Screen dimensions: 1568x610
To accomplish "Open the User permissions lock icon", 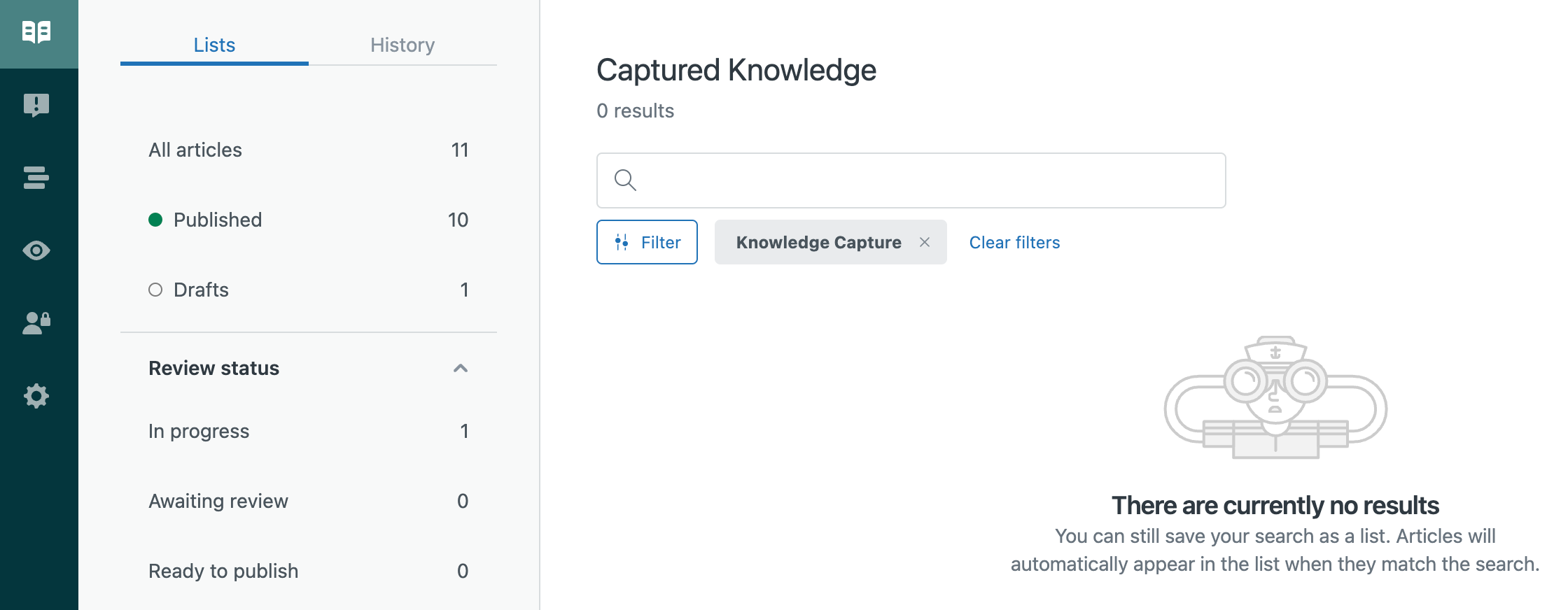I will pos(36,322).
